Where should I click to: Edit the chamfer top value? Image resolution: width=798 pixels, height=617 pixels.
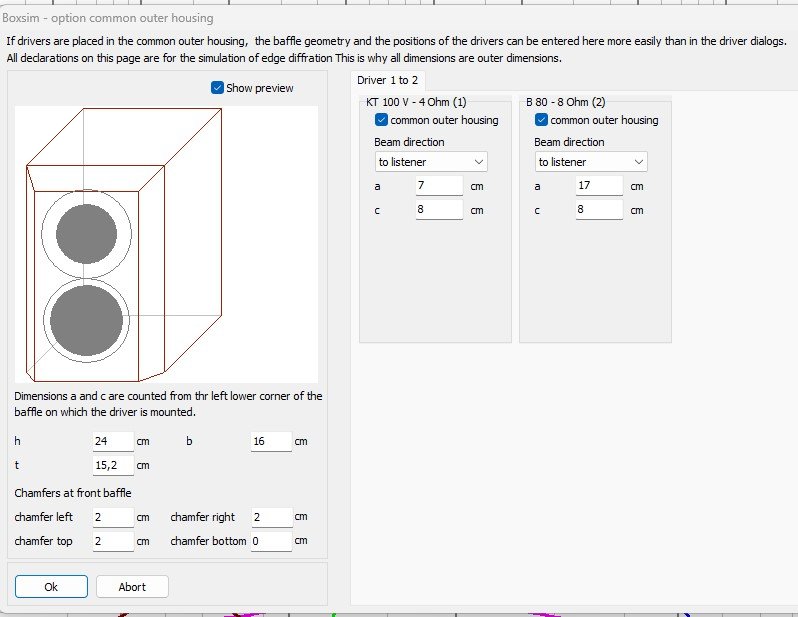(x=113, y=541)
